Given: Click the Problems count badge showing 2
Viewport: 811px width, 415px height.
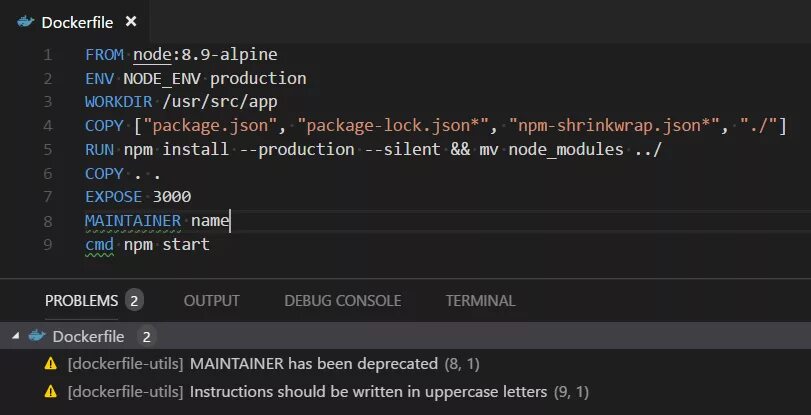Looking at the screenshot, I should (x=135, y=300).
